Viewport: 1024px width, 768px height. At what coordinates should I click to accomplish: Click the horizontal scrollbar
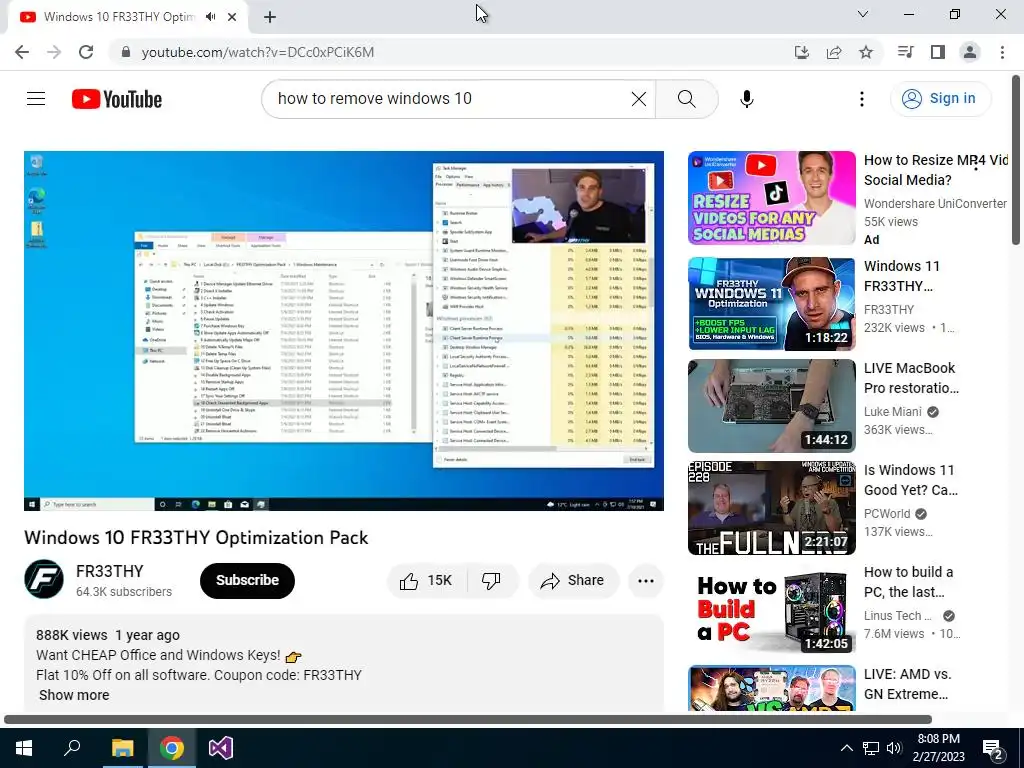pos(468,720)
